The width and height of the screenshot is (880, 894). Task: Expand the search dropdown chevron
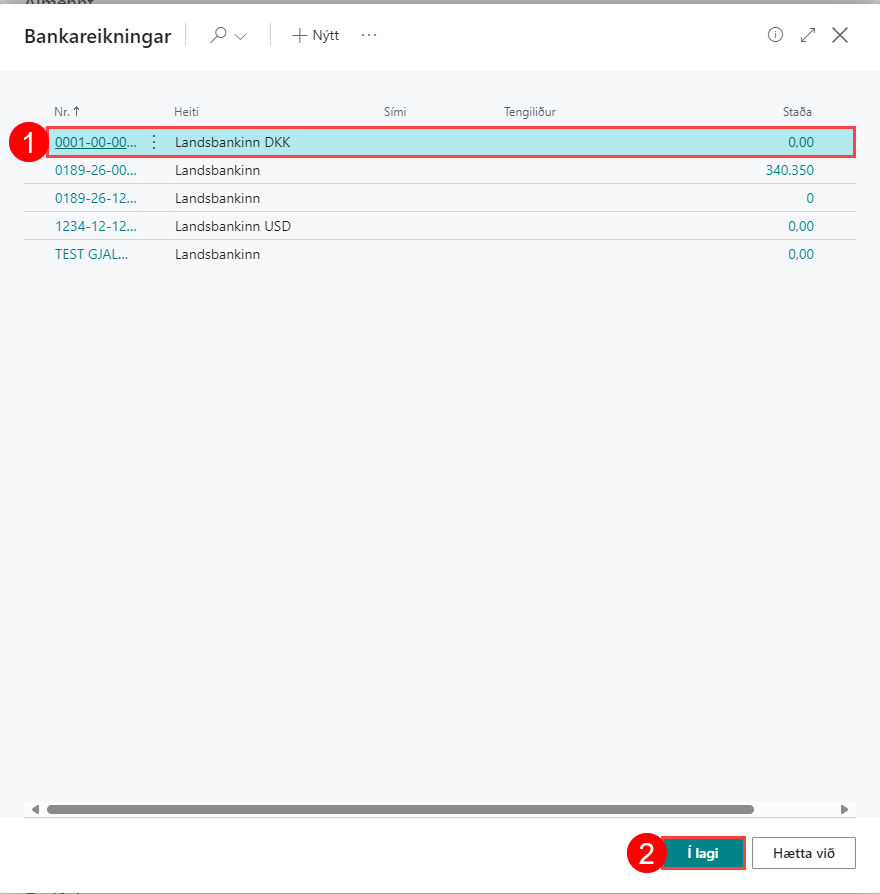(240, 36)
